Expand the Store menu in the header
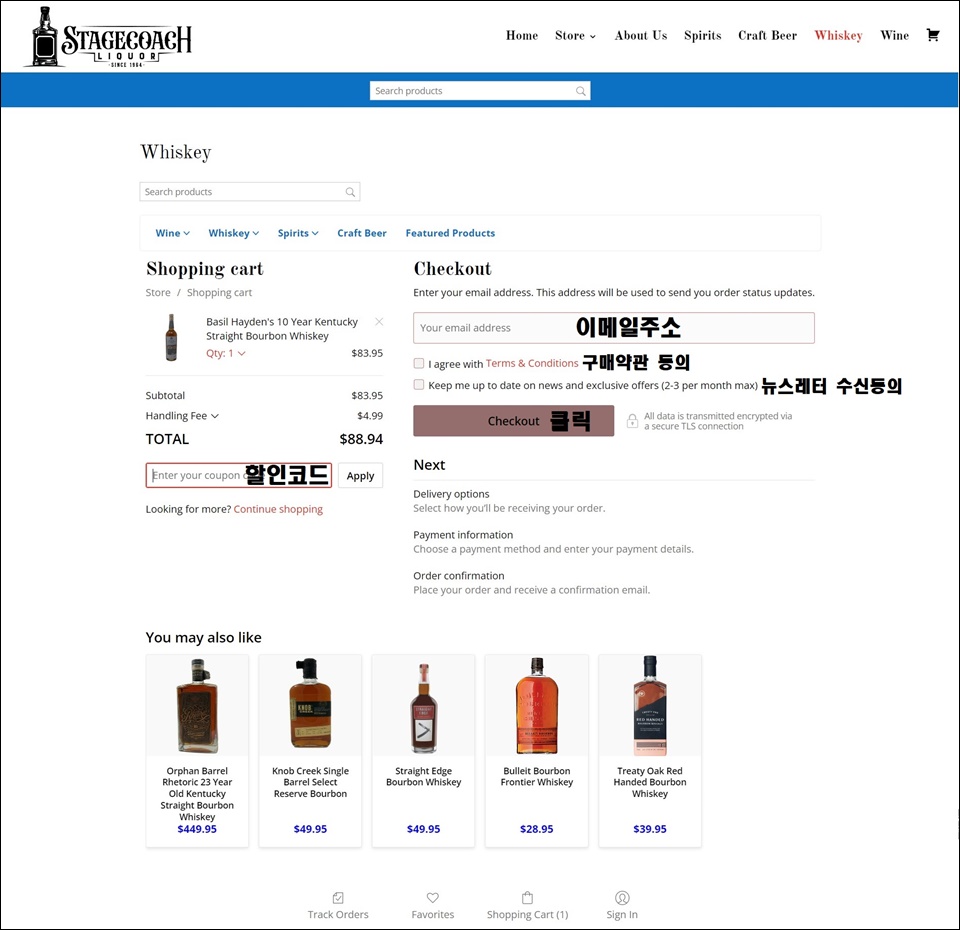This screenshot has width=960, height=930. pos(575,36)
